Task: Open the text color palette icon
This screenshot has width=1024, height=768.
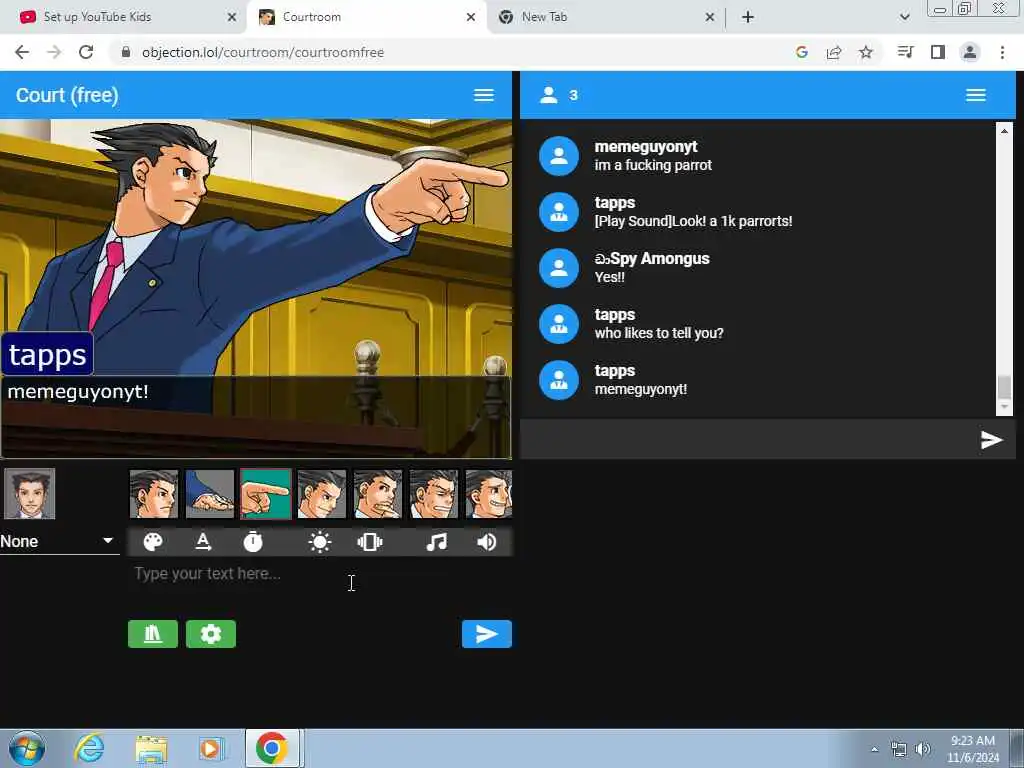Action: (153, 542)
